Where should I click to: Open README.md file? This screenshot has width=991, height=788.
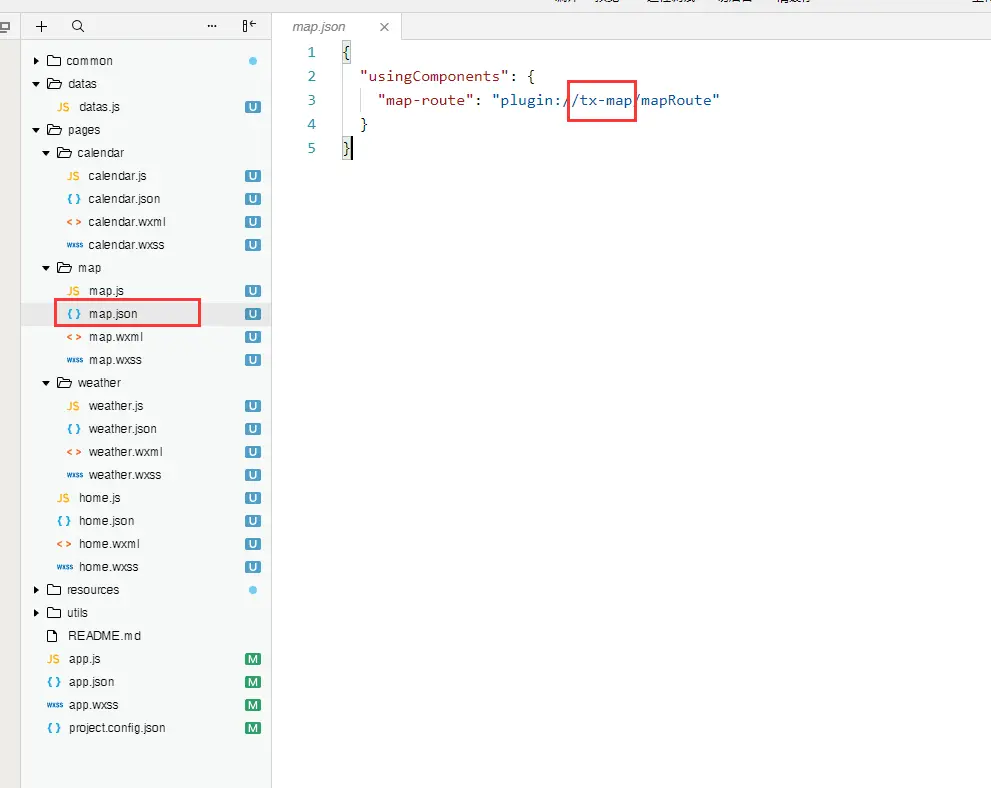click(x=104, y=636)
